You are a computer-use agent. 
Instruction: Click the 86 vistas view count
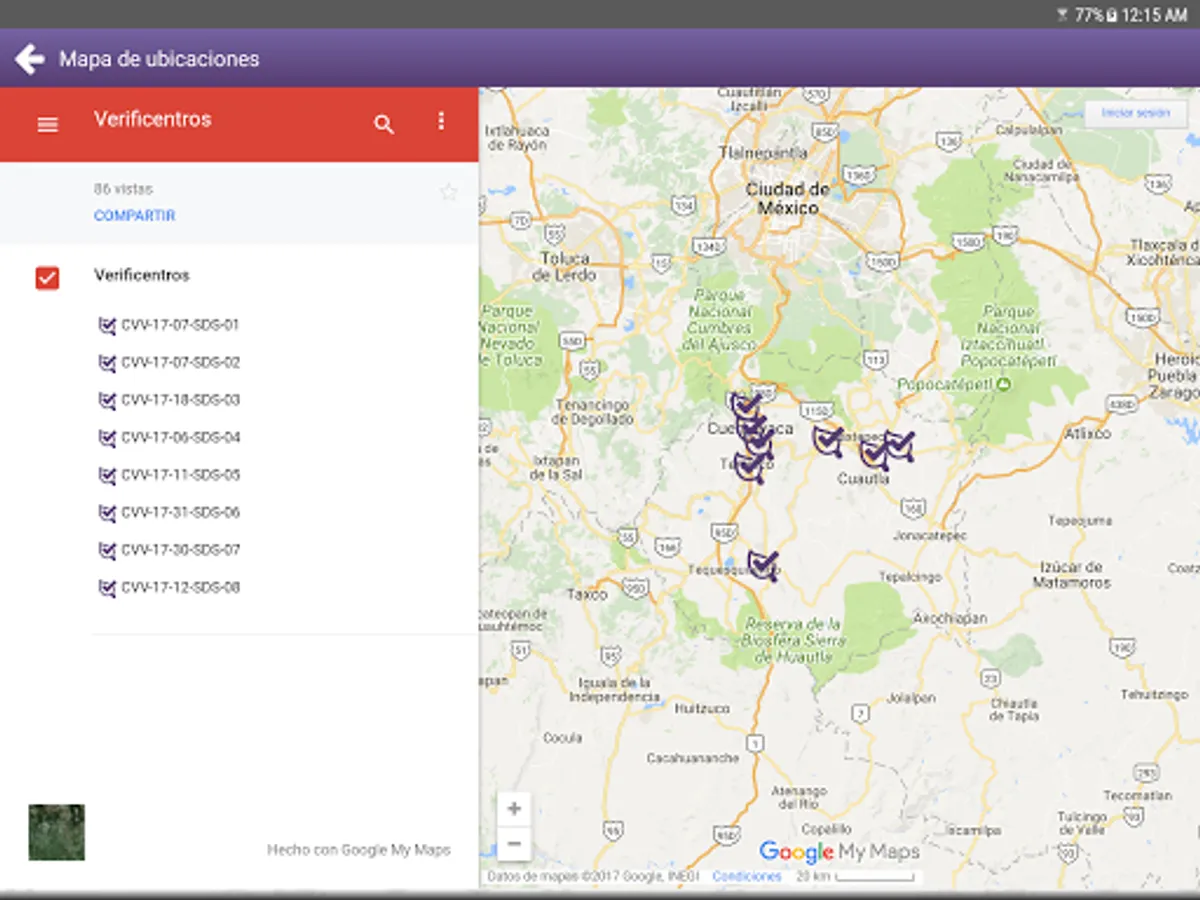[x=123, y=189]
